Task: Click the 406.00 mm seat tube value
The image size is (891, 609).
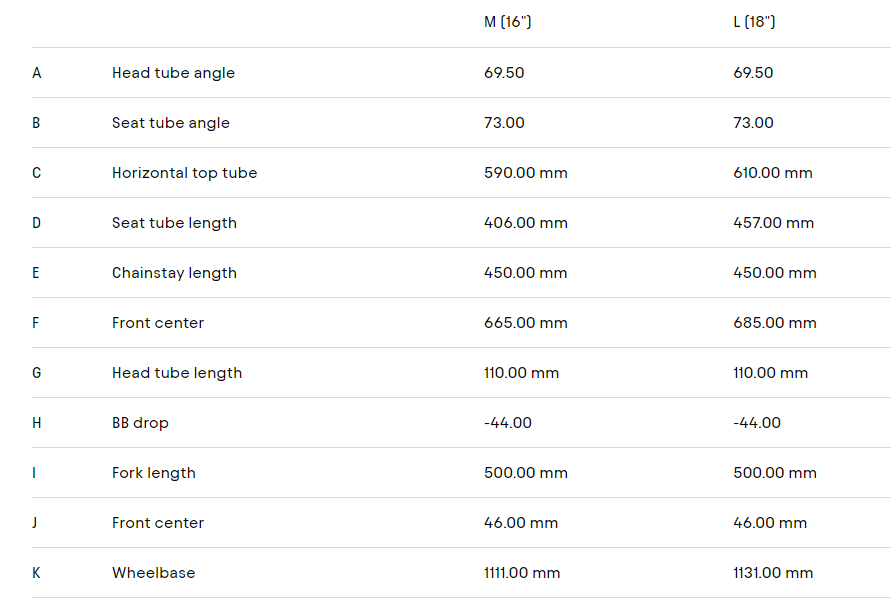Action: (525, 223)
